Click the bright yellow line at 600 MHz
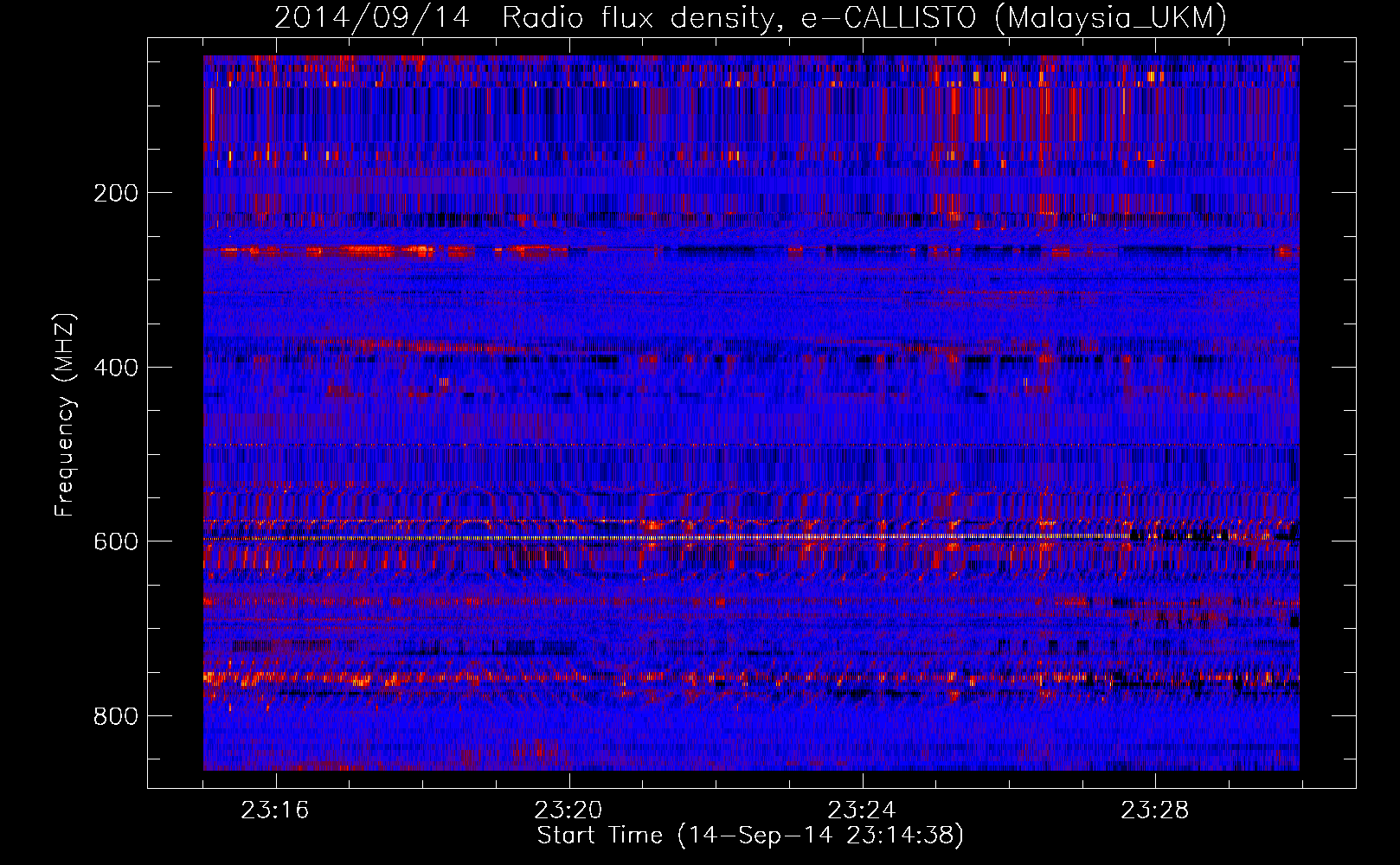The image size is (1400, 865). click(x=666, y=538)
